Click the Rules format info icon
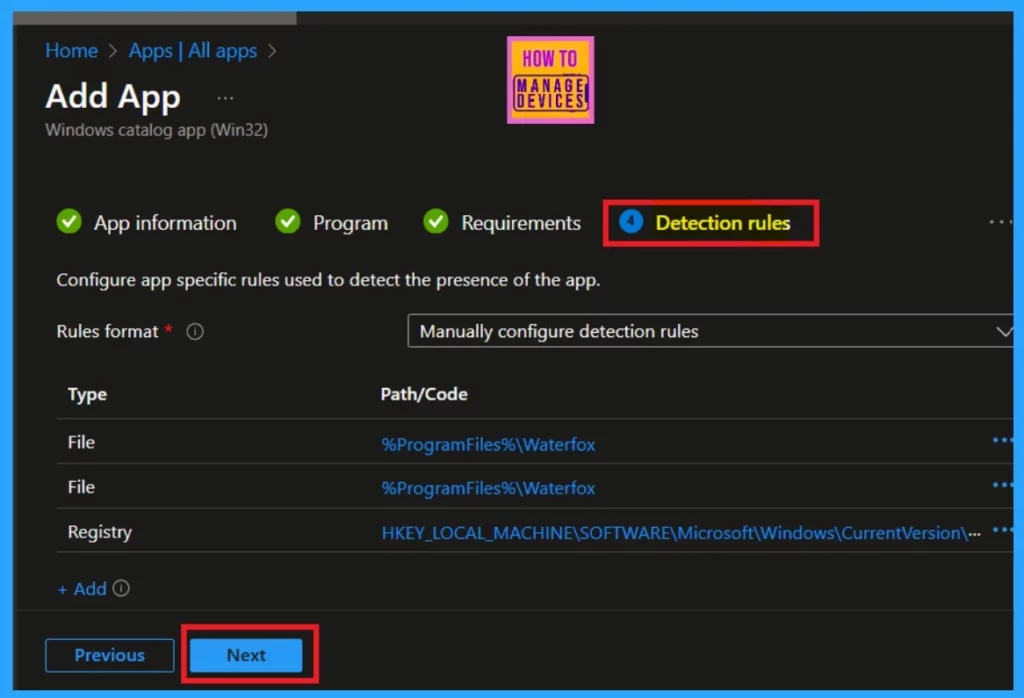Image resolution: width=1024 pixels, height=698 pixels. click(x=195, y=332)
